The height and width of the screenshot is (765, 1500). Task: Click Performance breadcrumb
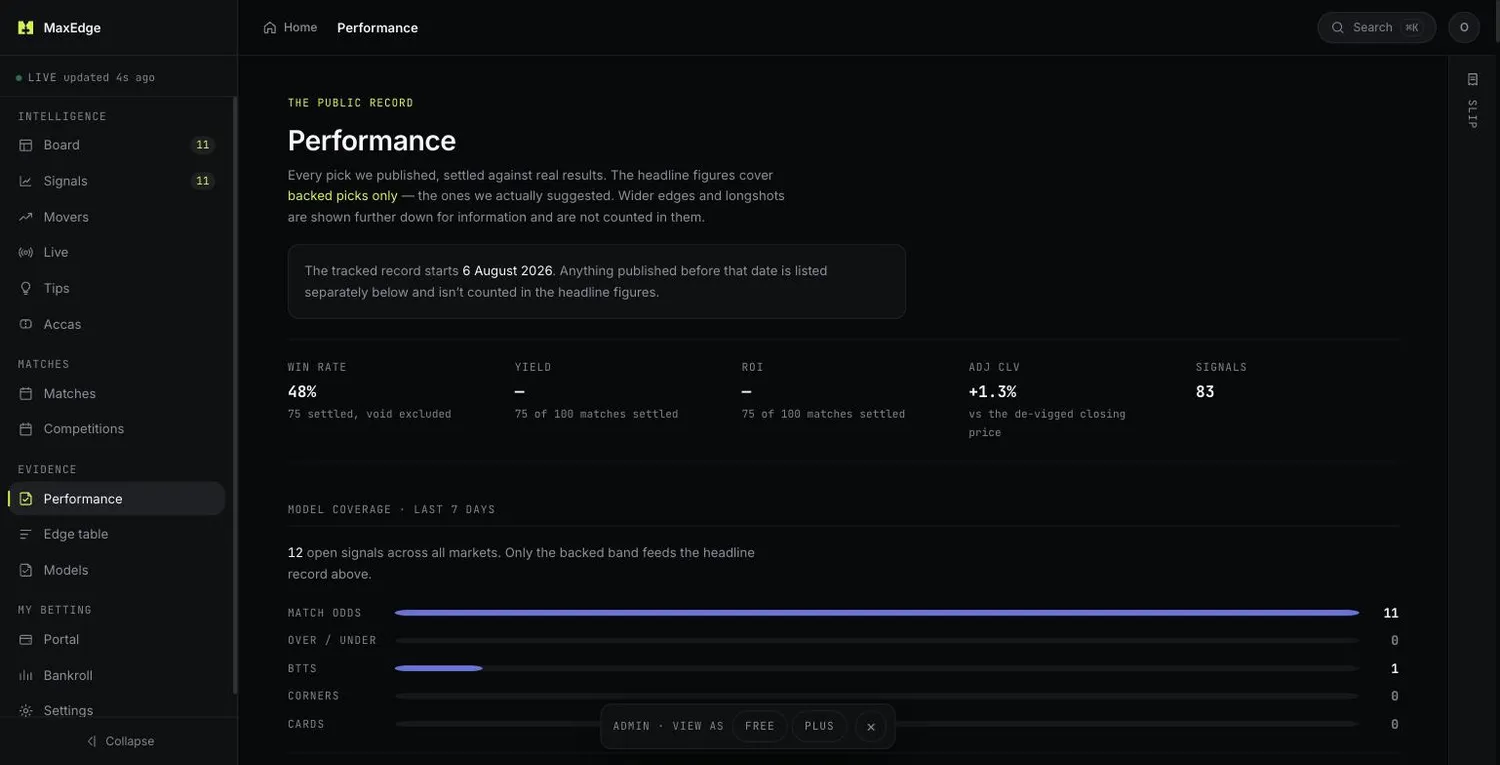[378, 28]
